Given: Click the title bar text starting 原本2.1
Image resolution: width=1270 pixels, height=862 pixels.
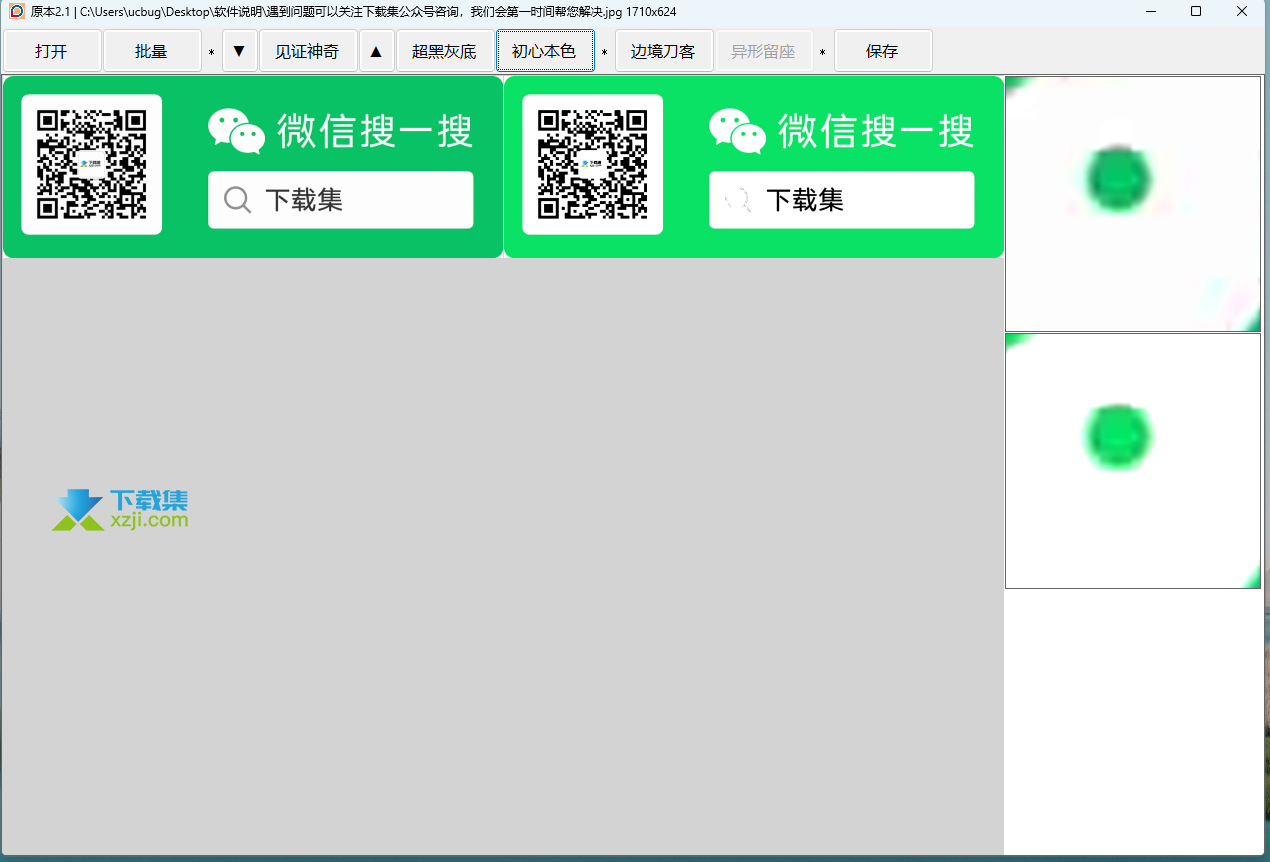Looking at the screenshot, I should point(354,11).
